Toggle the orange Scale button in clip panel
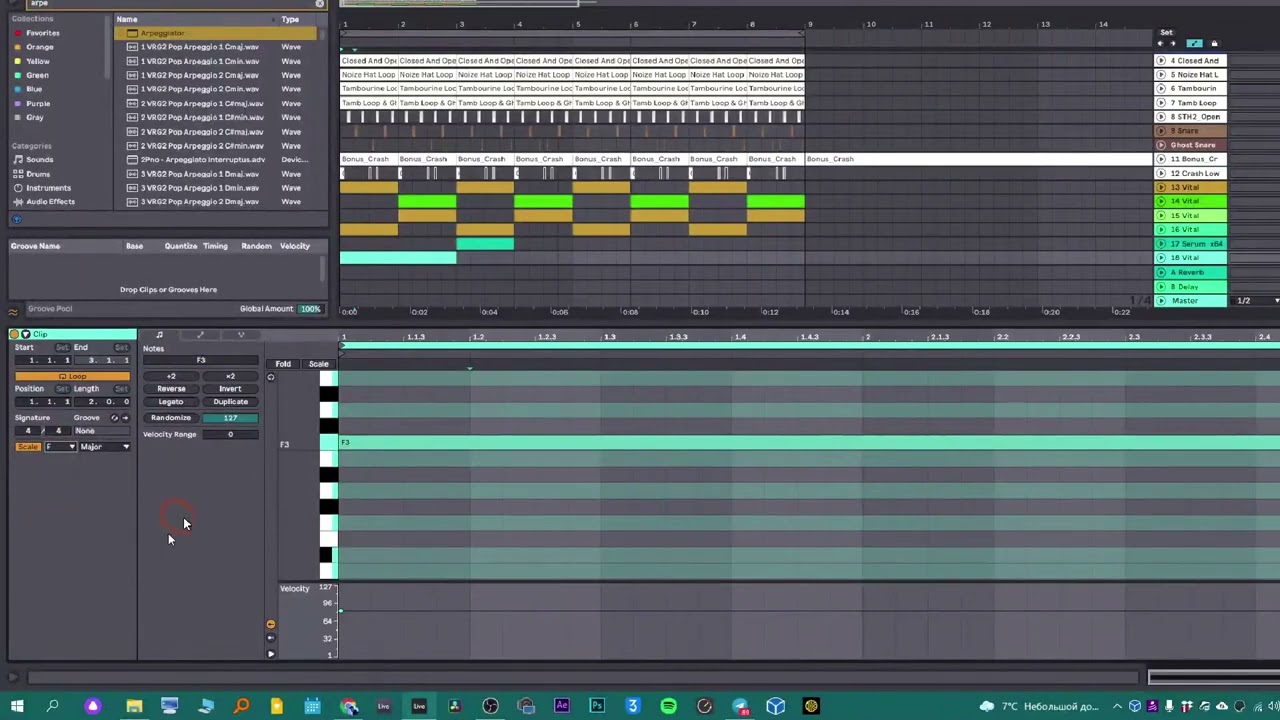Viewport: 1280px width, 720px height. click(x=28, y=447)
